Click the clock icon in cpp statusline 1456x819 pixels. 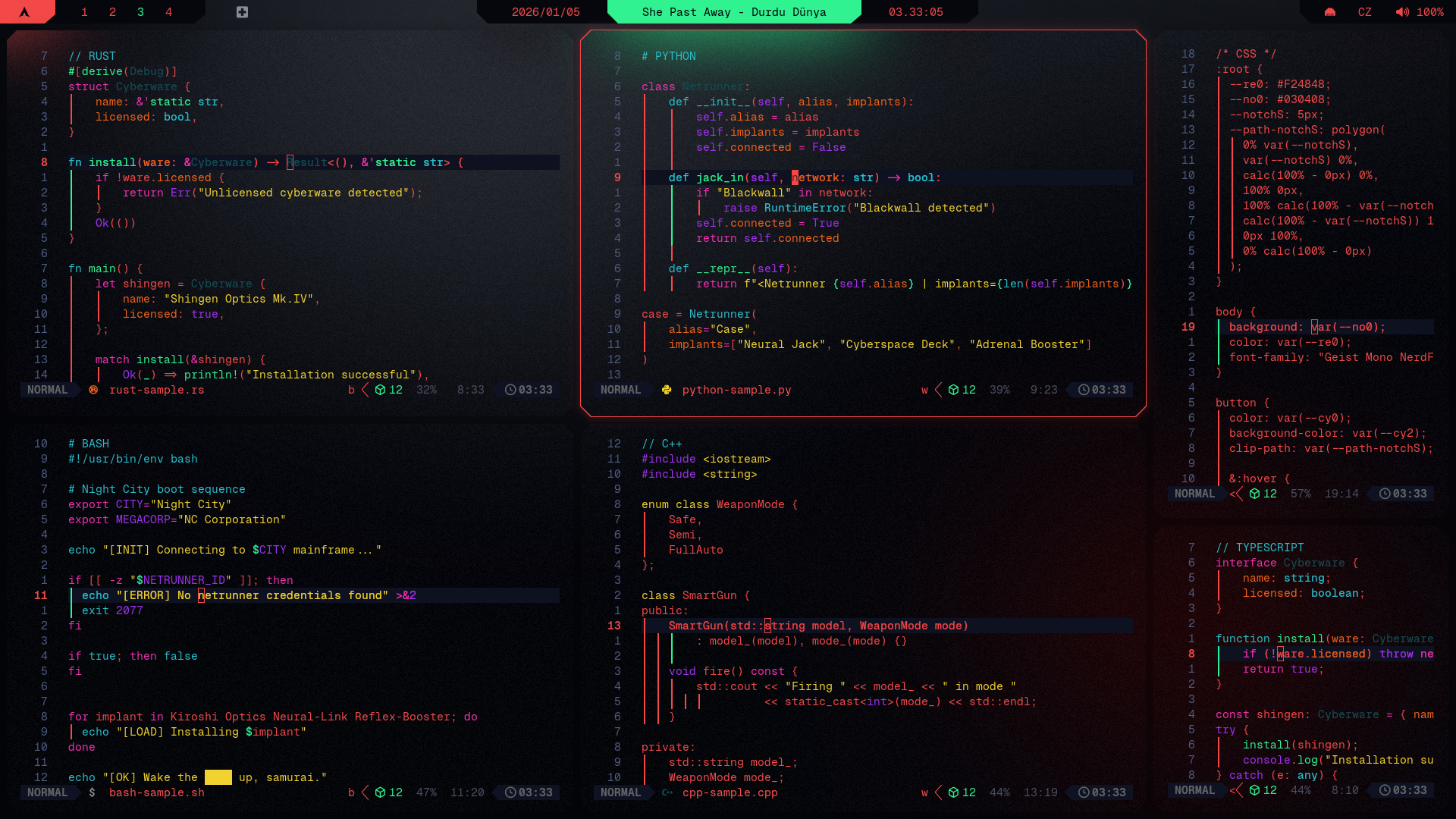pyautogui.click(x=1084, y=792)
